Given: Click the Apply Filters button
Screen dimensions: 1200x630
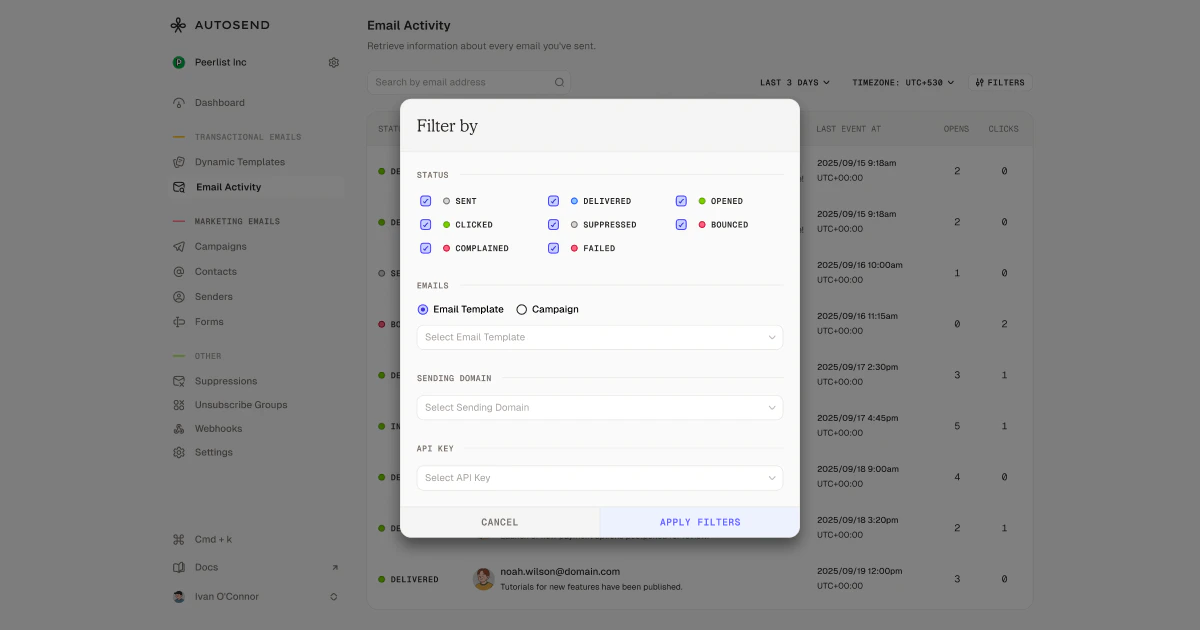Looking at the screenshot, I should (700, 521).
